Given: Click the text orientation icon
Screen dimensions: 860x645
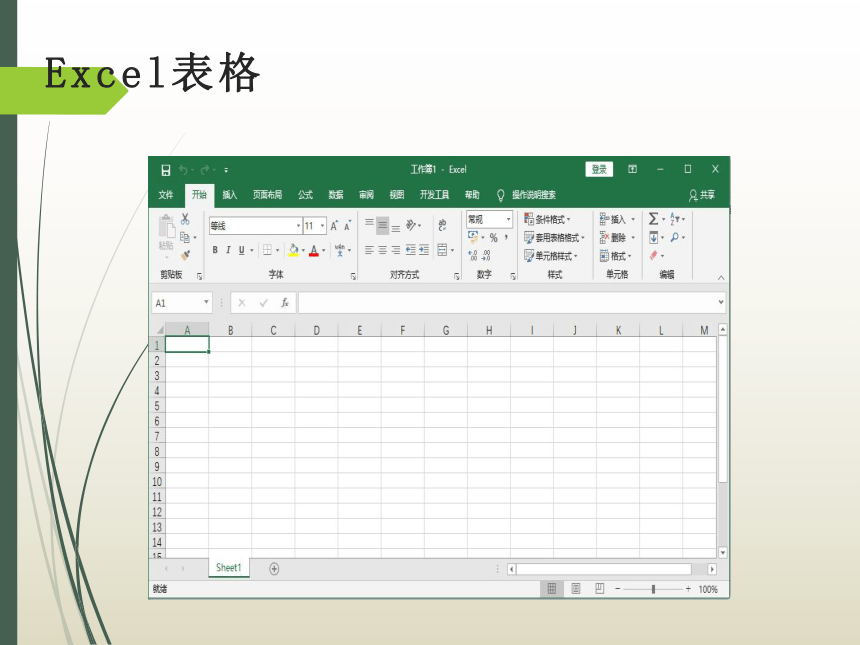Looking at the screenshot, I should pyautogui.click(x=411, y=225).
